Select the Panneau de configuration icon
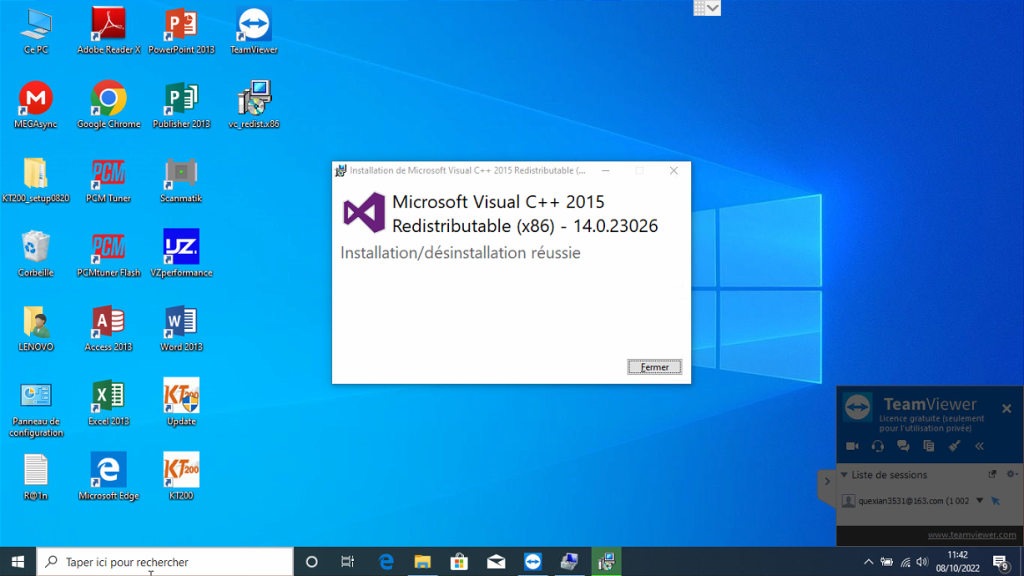The height and width of the screenshot is (576, 1024). pos(36,409)
